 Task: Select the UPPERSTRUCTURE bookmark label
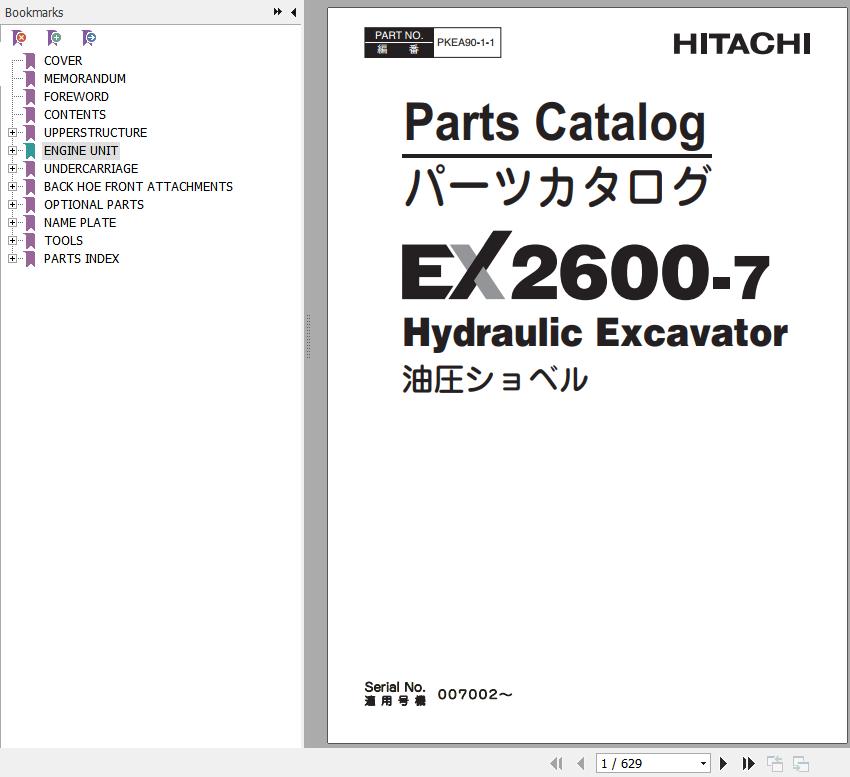coord(95,132)
